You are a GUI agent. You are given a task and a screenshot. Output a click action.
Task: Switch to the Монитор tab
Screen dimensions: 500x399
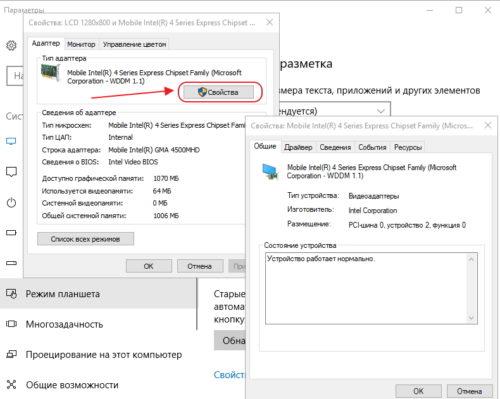81,44
